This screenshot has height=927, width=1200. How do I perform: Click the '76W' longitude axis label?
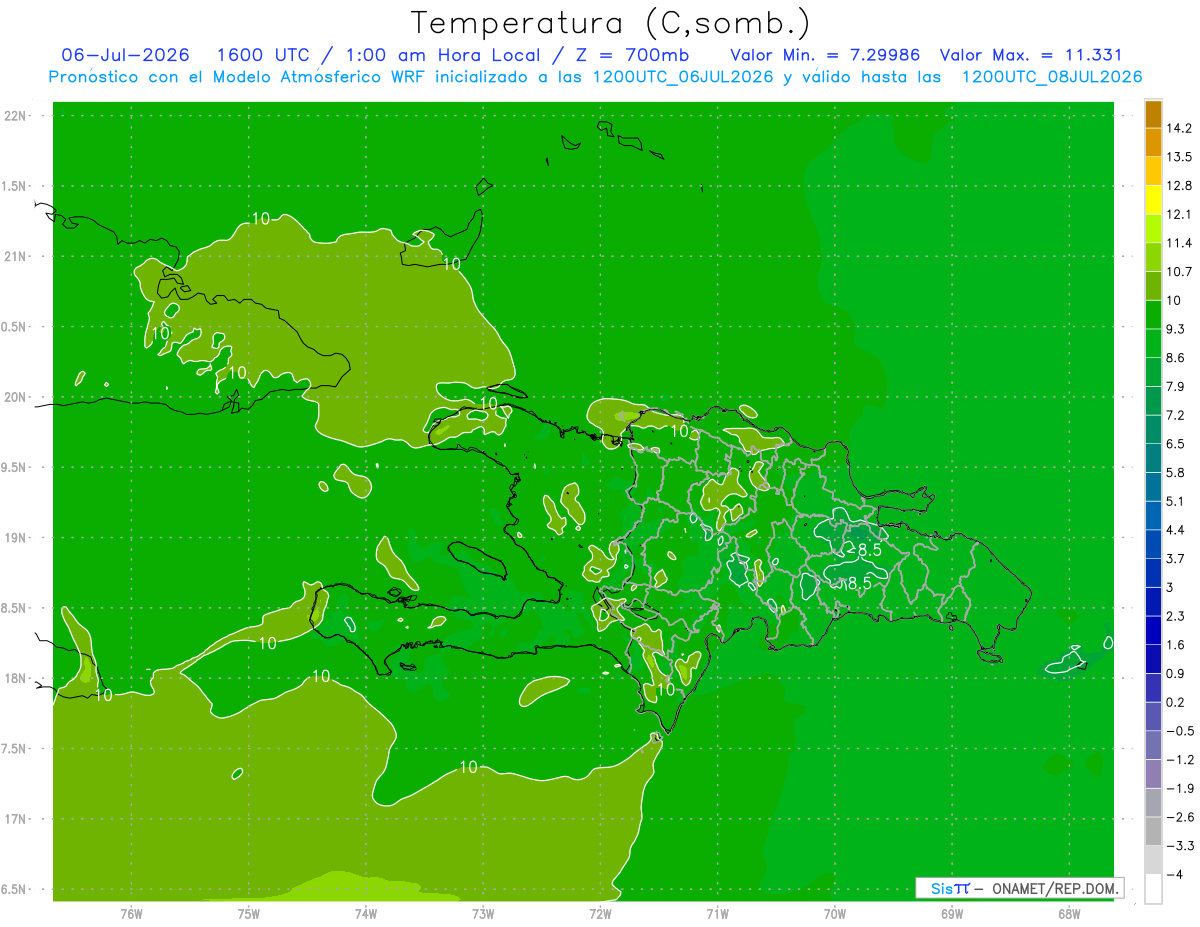click(131, 914)
